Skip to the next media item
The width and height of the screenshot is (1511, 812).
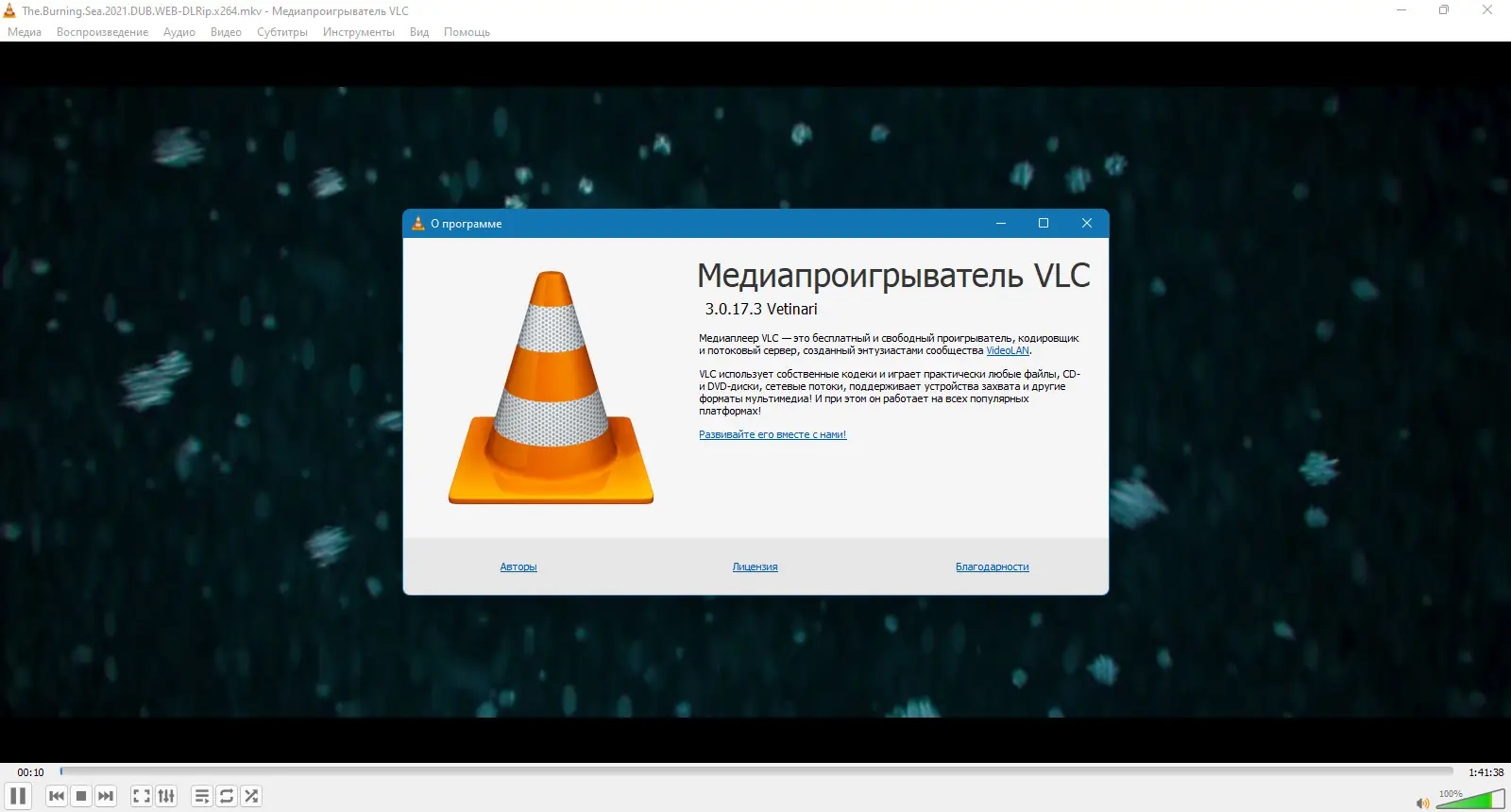coord(106,796)
